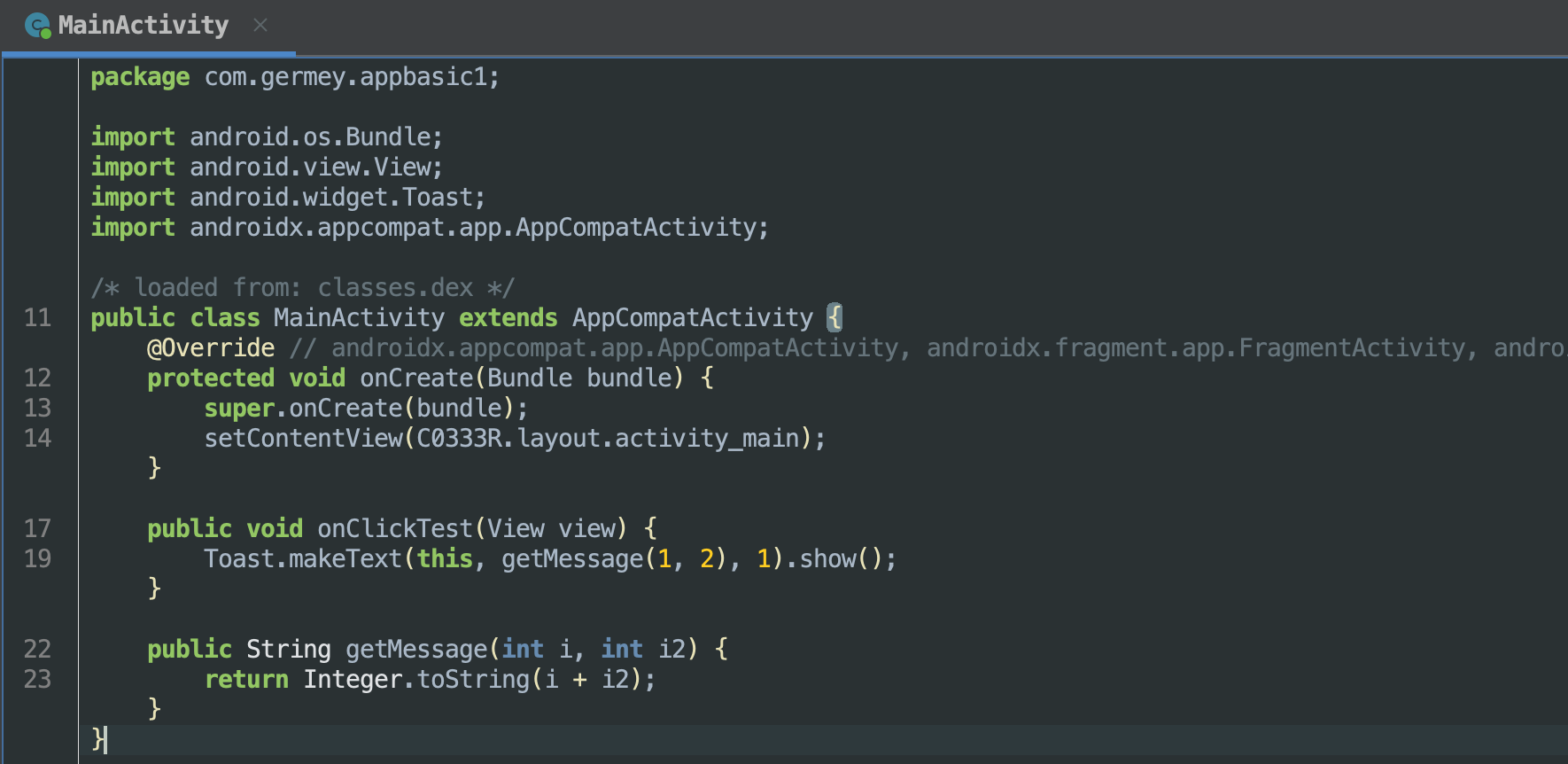The height and width of the screenshot is (764, 1568).
Task: Select line number 14 in the gutter
Action: [37, 438]
